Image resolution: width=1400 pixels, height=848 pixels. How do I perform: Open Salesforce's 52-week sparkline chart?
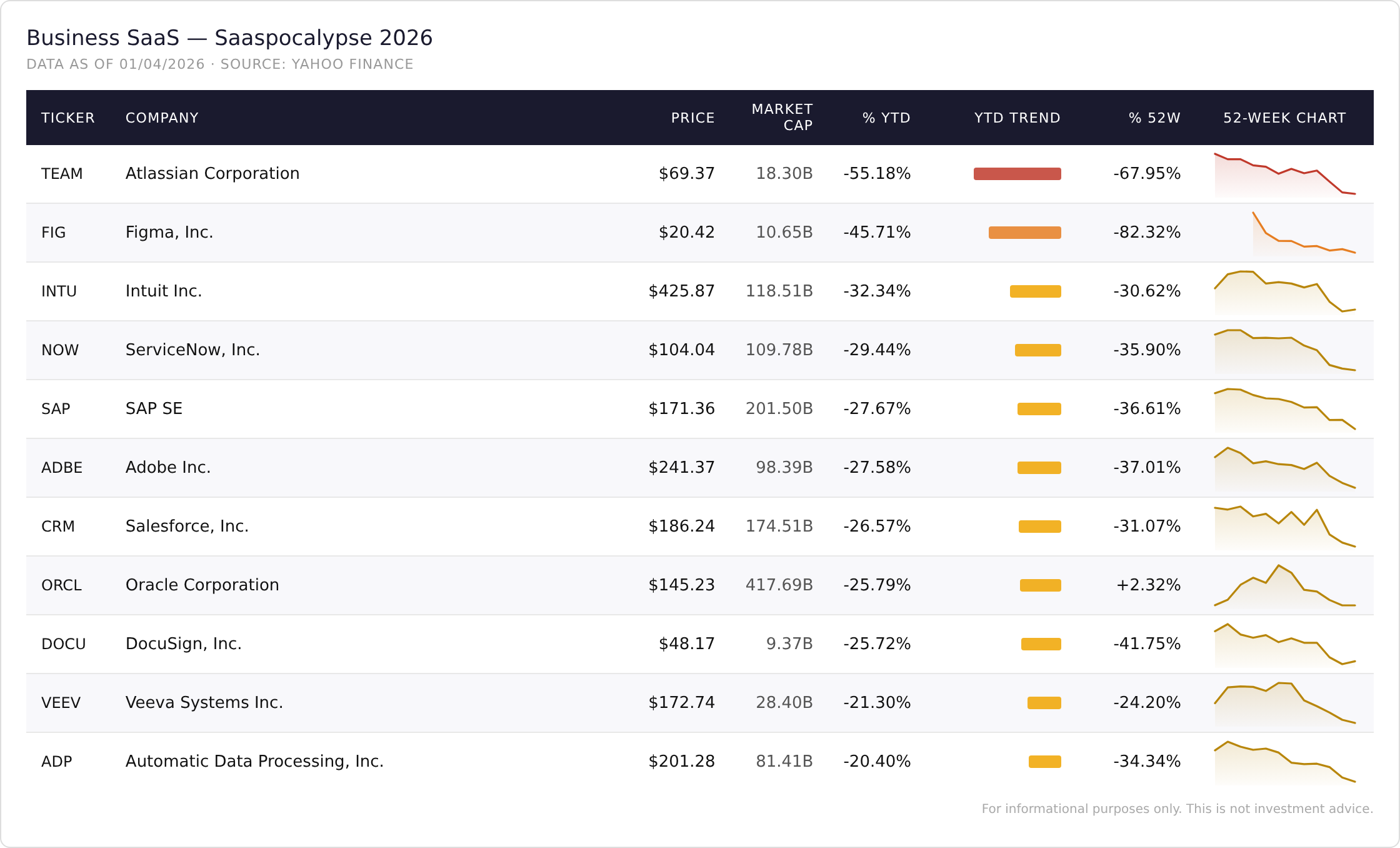(x=1285, y=527)
